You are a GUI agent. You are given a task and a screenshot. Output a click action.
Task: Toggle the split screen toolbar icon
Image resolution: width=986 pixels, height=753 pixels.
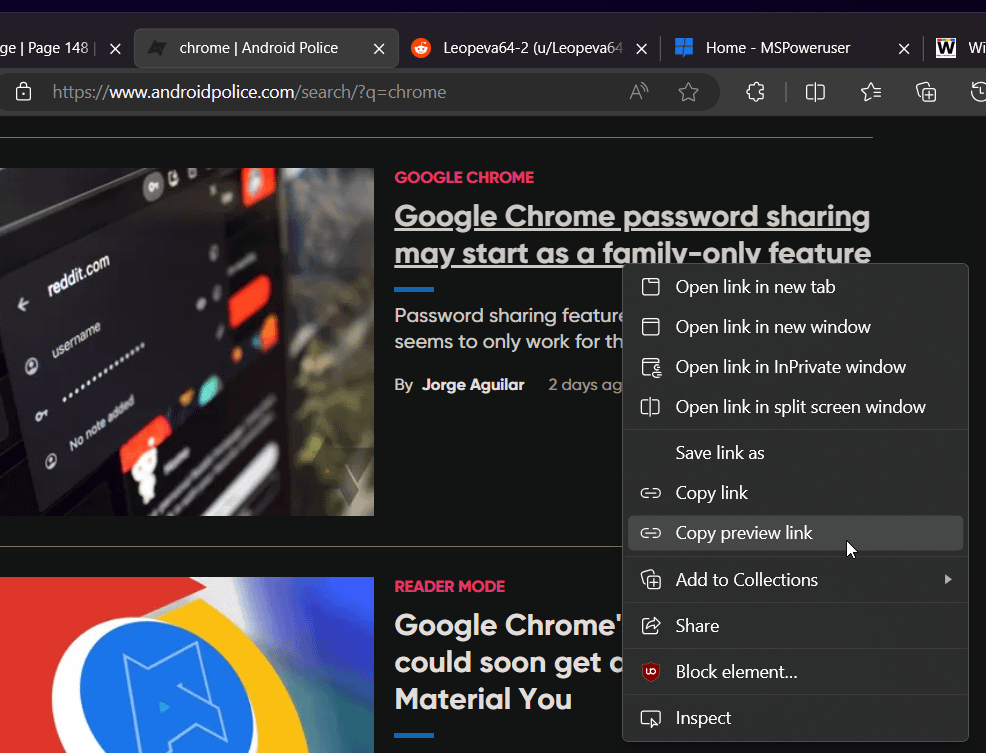tap(815, 92)
